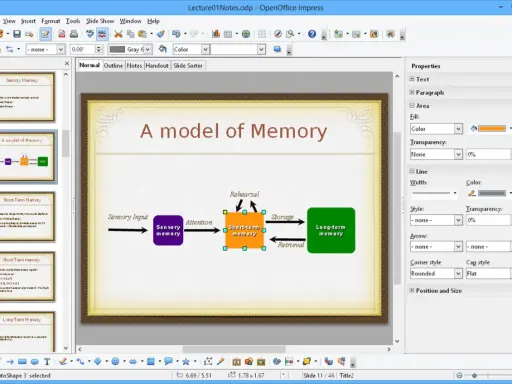Collapse the Area section in Properties
Screen dimensions: 512x384
point(412,105)
